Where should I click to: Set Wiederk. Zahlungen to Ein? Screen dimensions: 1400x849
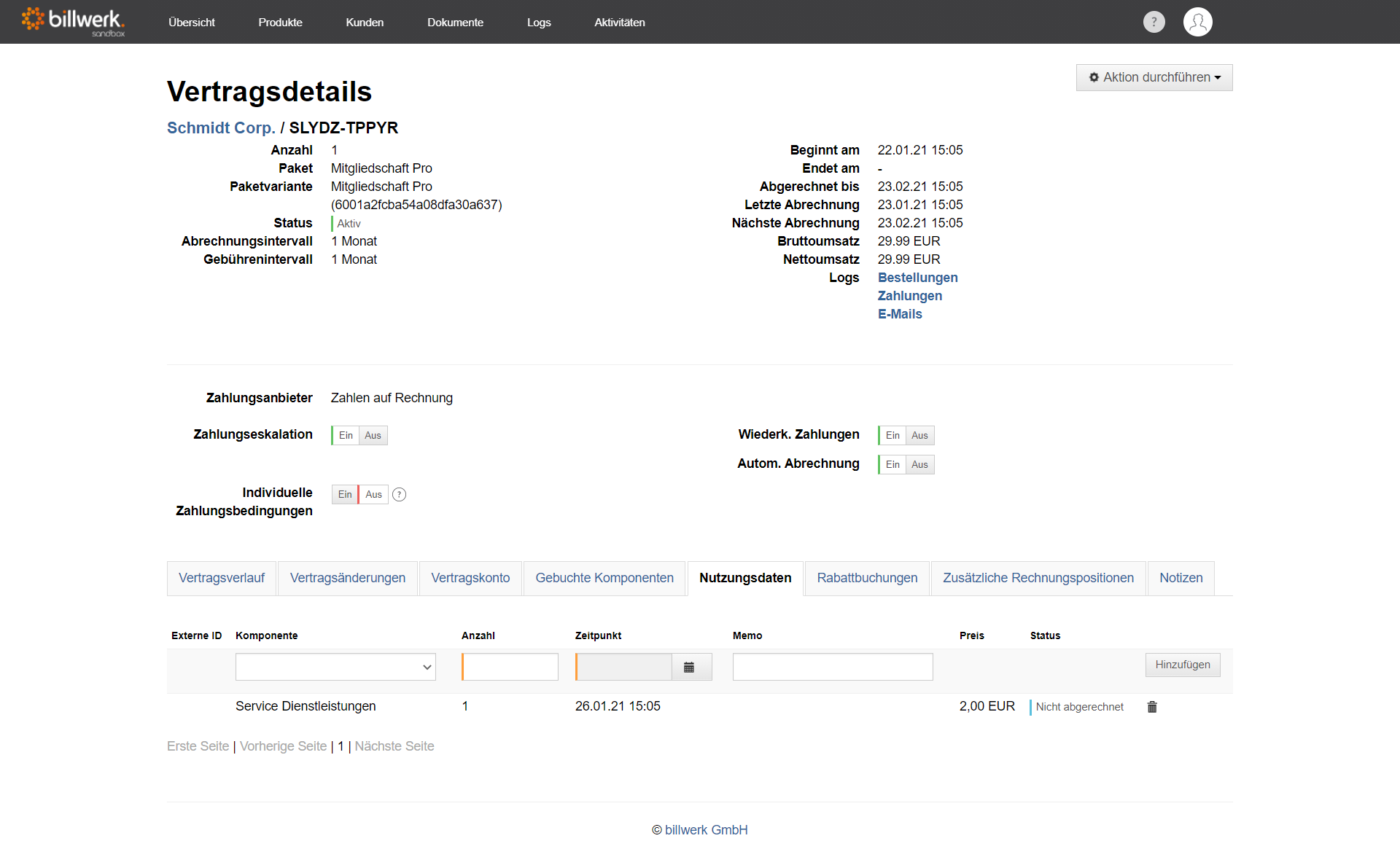[892, 435]
